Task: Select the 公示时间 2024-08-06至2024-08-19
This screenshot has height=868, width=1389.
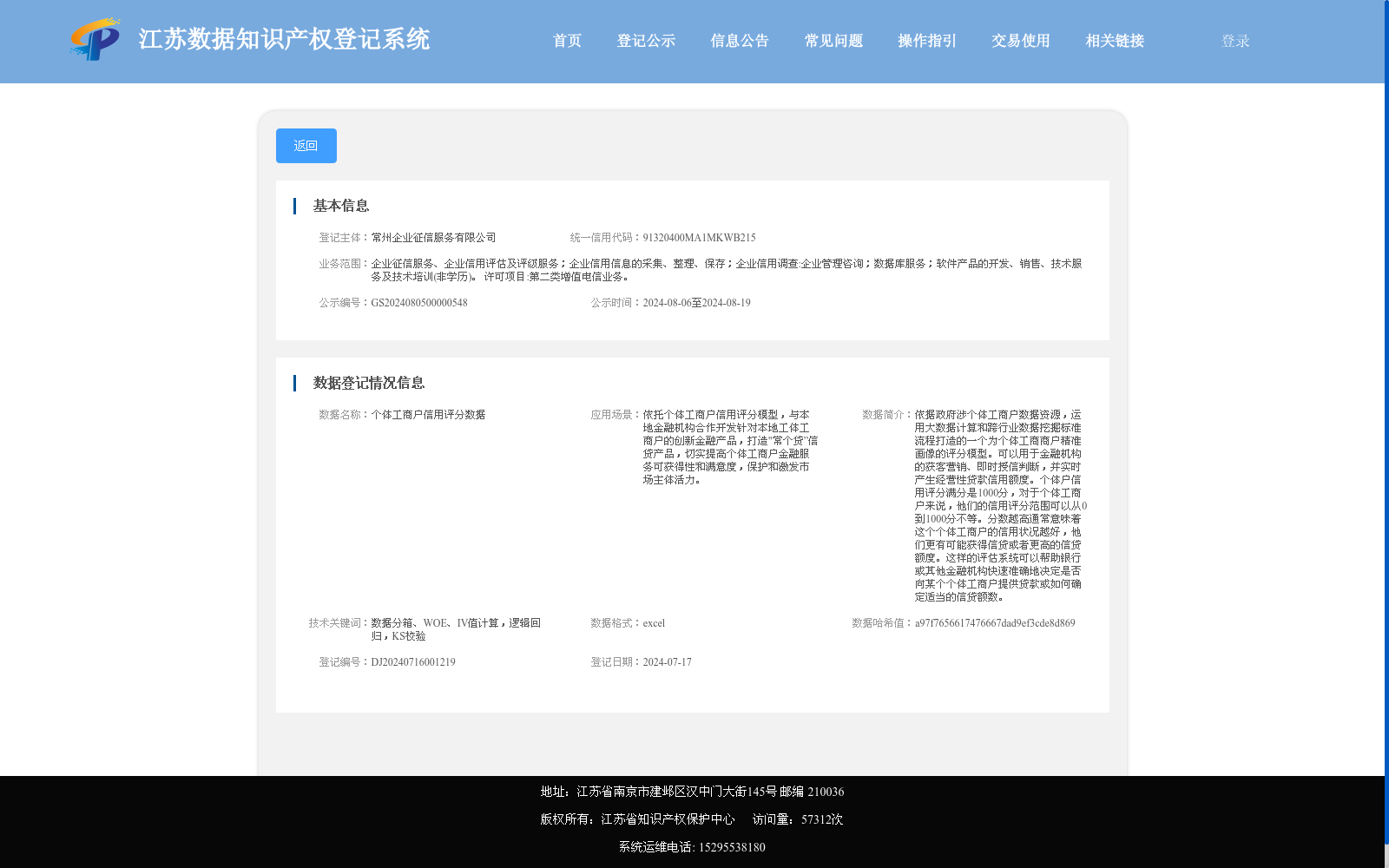Action: [696, 303]
